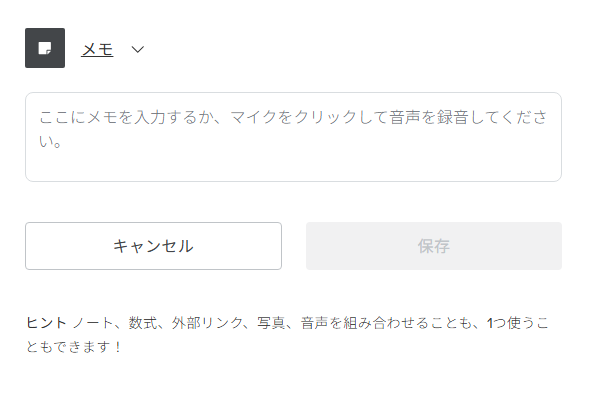Image resolution: width=591 pixels, height=393 pixels.
Task: Click the dark sticky-note memo icon
Action: coord(45,48)
